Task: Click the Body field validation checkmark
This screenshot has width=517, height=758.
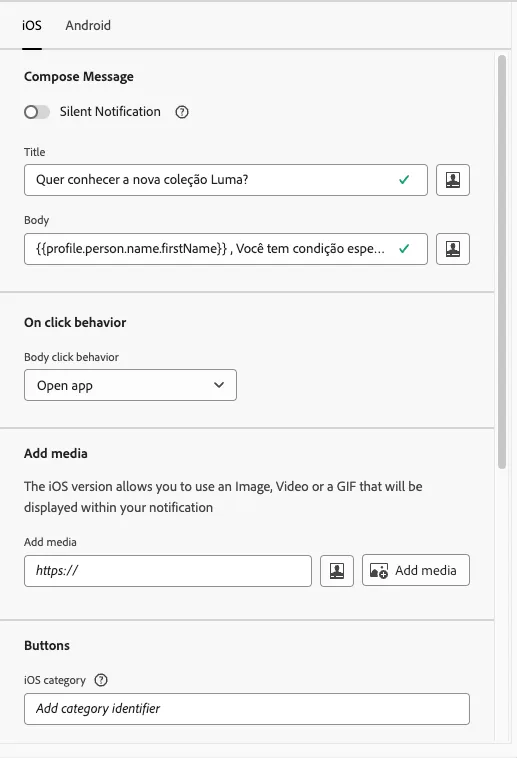Action: point(404,249)
